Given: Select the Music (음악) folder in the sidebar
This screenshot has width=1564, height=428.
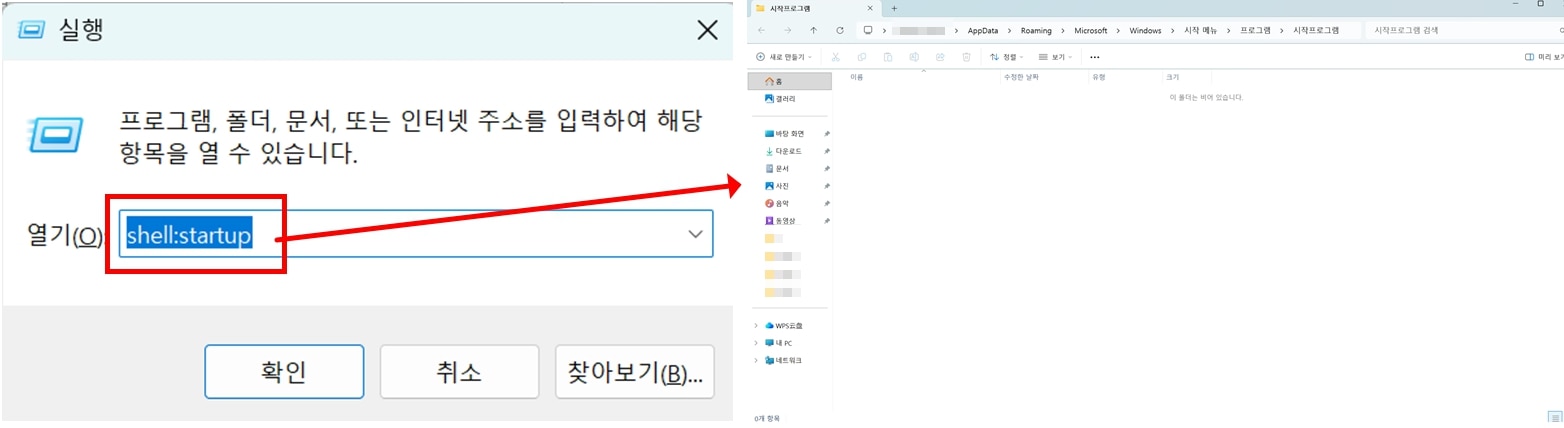Looking at the screenshot, I should pyautogui.click(x=782, y=203).
